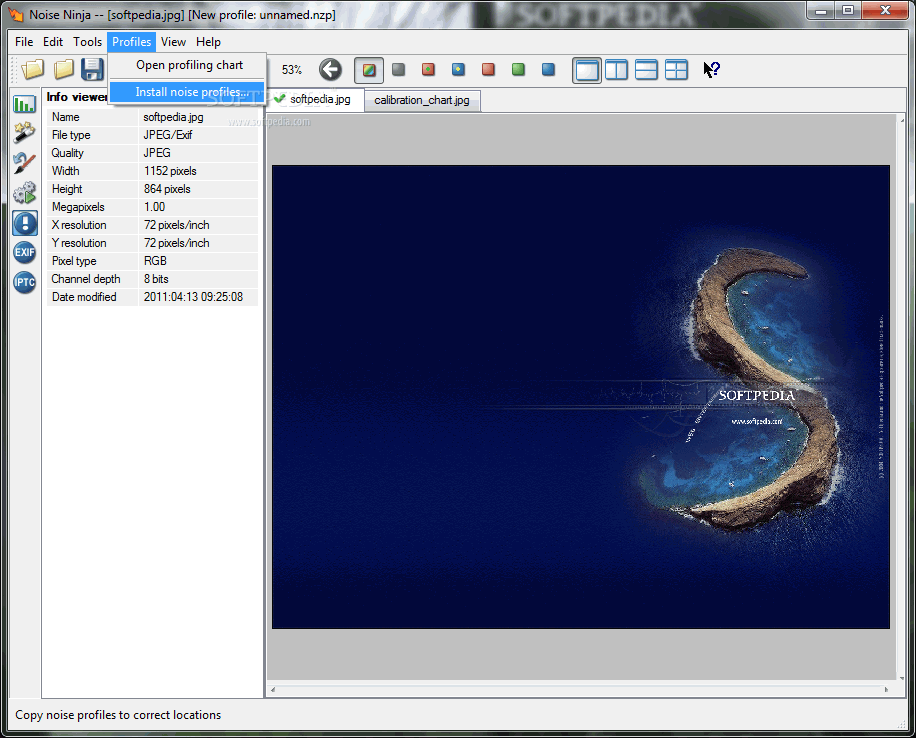
Task: Open the File menu
Action: click(x=24, y=42)
